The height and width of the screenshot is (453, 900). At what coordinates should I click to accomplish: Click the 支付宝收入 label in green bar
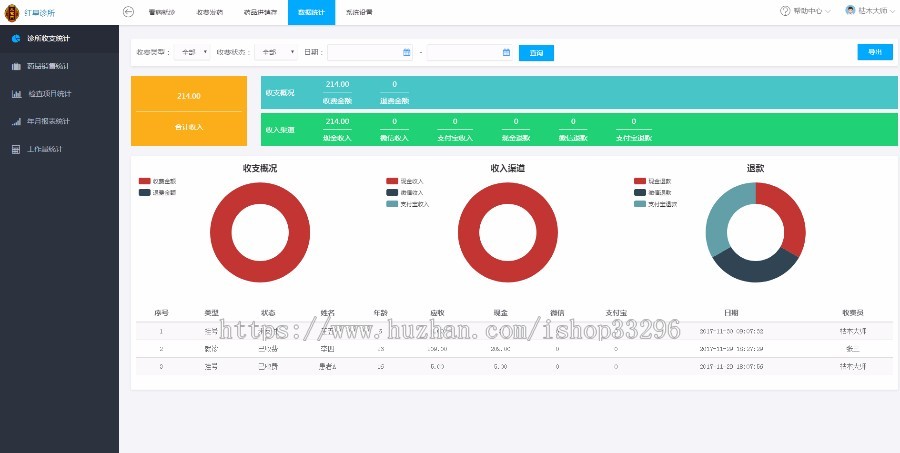[x=455, y=138]
